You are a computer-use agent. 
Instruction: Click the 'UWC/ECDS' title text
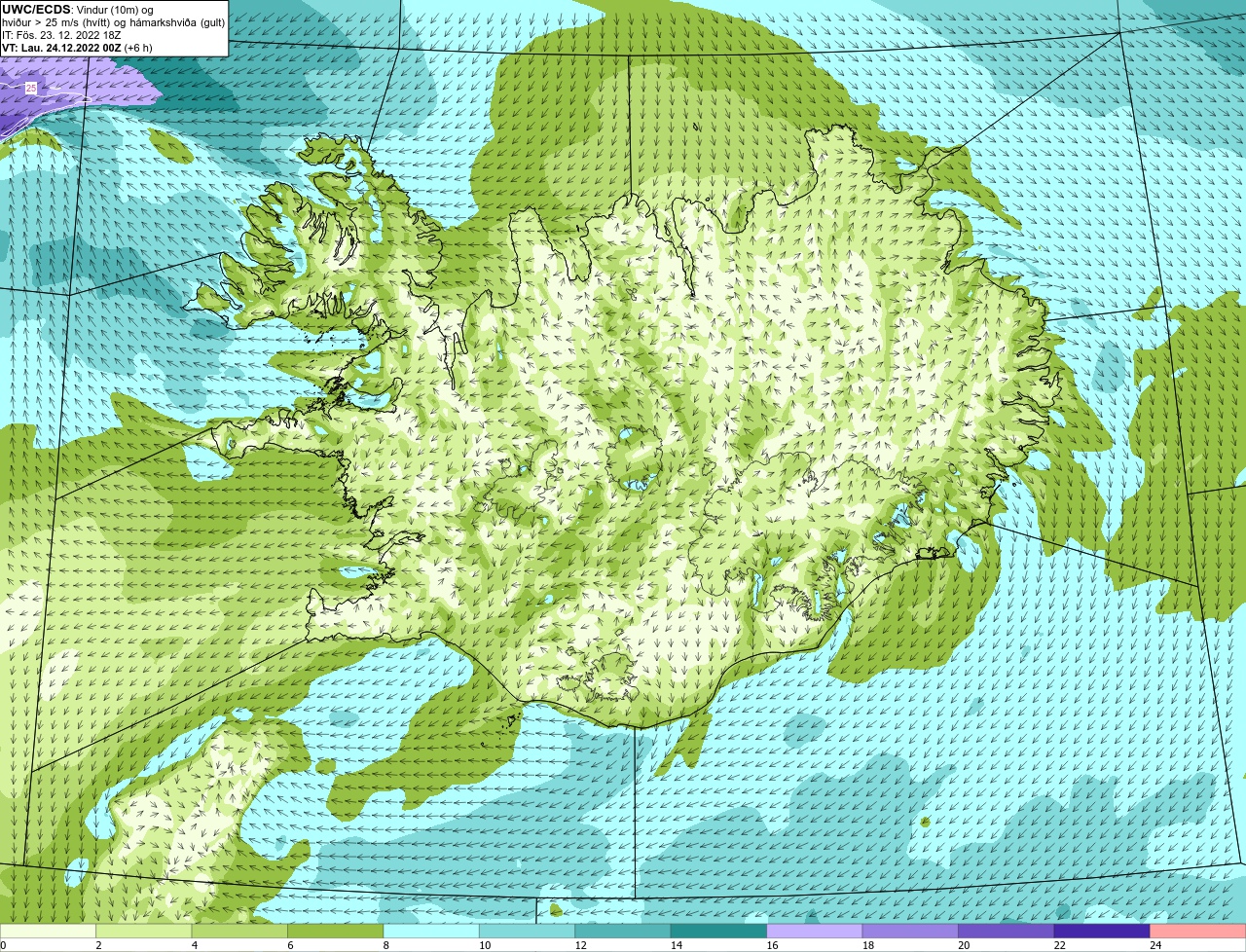[x=36, y=9]
